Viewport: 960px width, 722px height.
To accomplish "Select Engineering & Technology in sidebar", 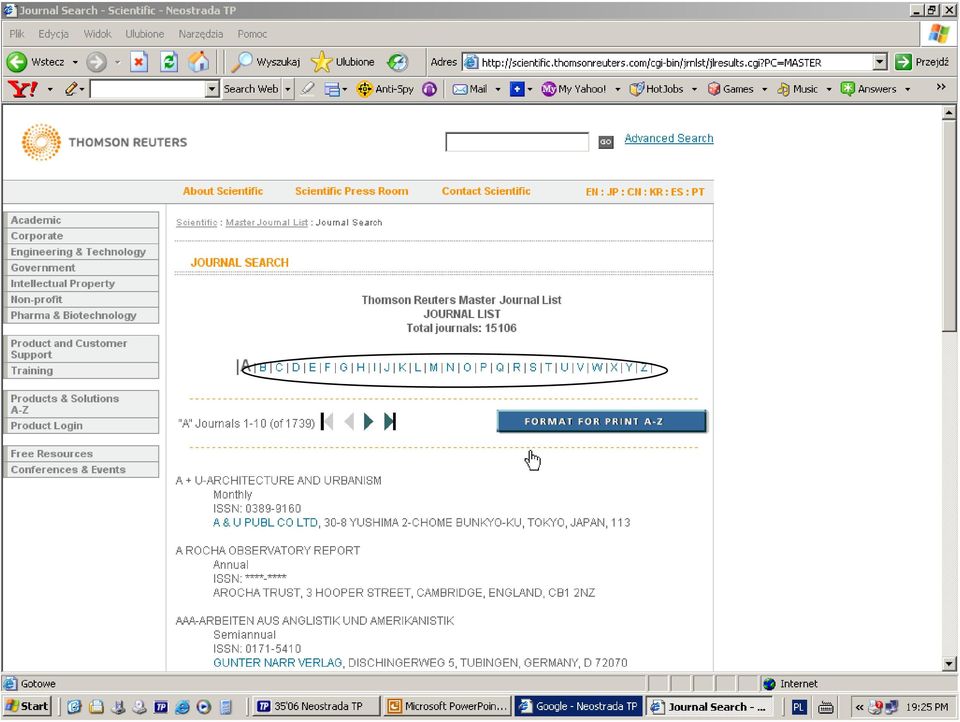I will click(x=81, y=252).
